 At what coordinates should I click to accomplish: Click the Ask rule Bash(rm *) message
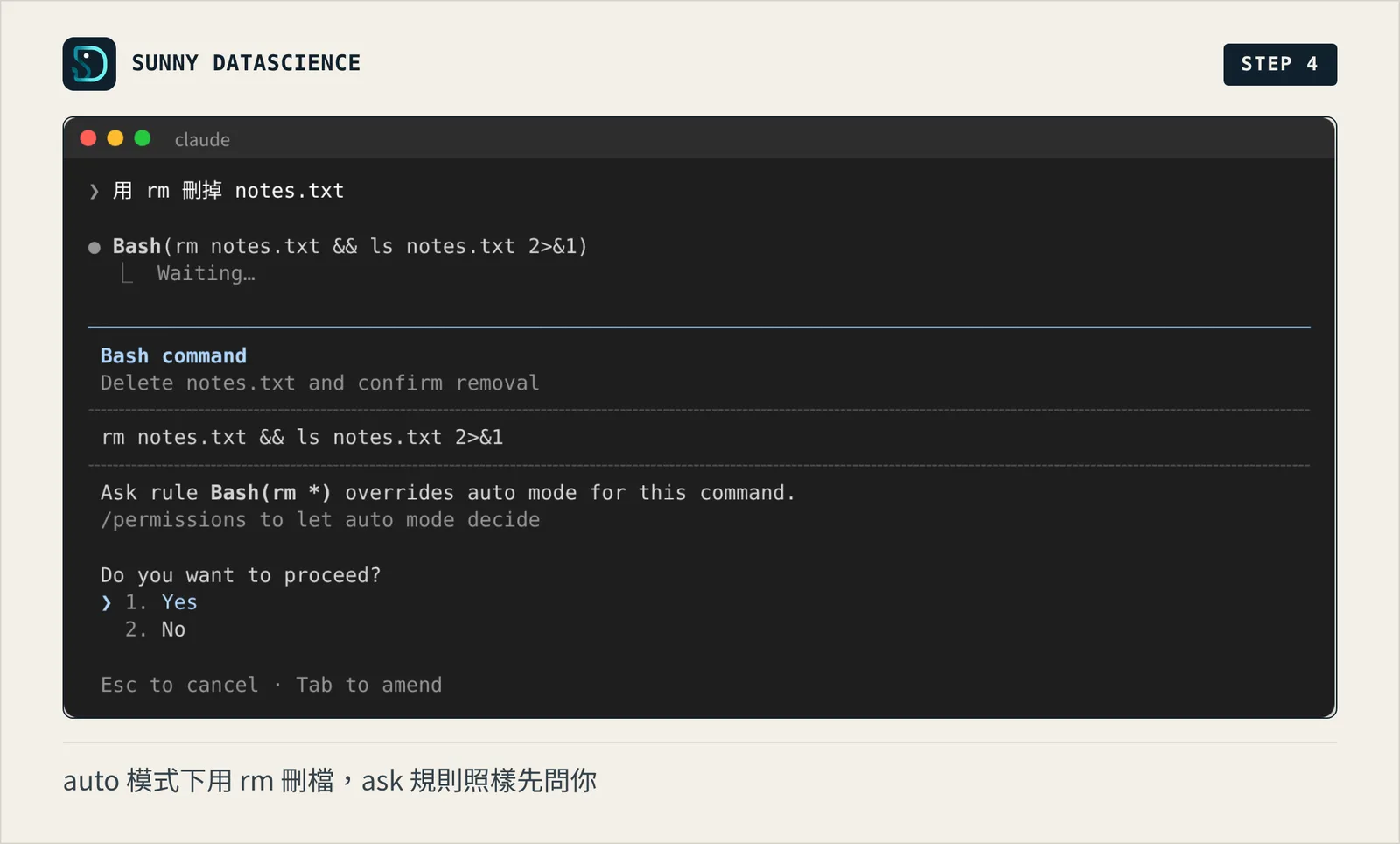coord(448,493)
